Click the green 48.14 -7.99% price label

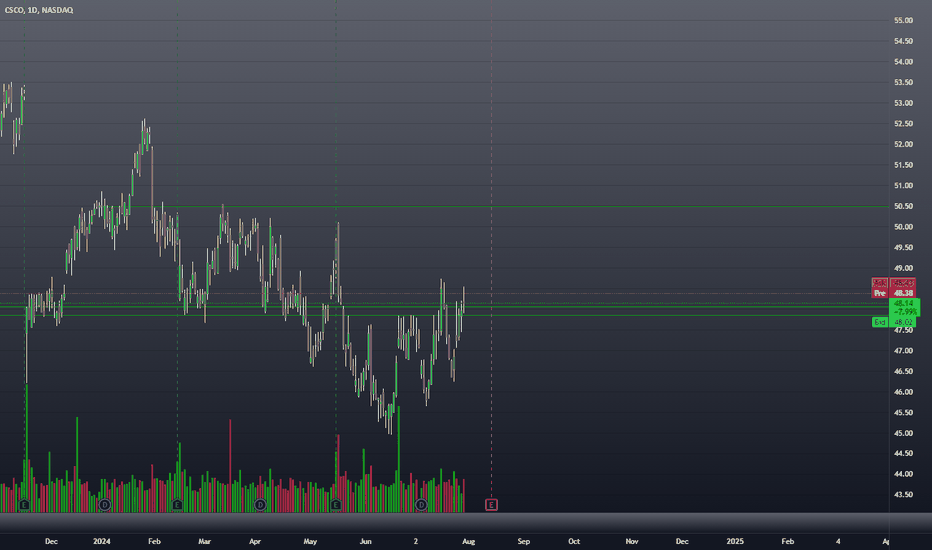coord(905,307)
